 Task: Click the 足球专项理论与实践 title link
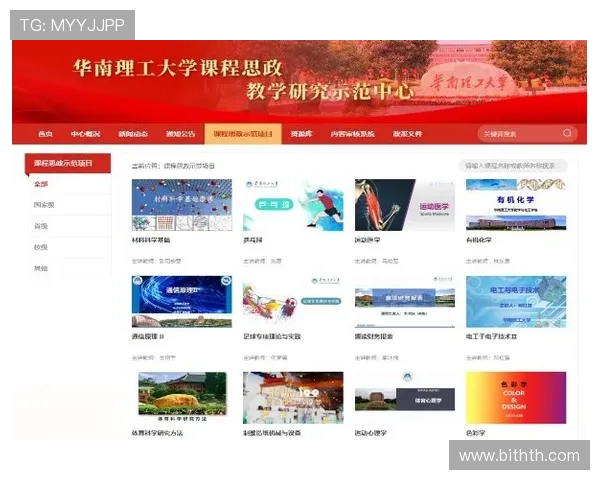click(x=272, y=336)
